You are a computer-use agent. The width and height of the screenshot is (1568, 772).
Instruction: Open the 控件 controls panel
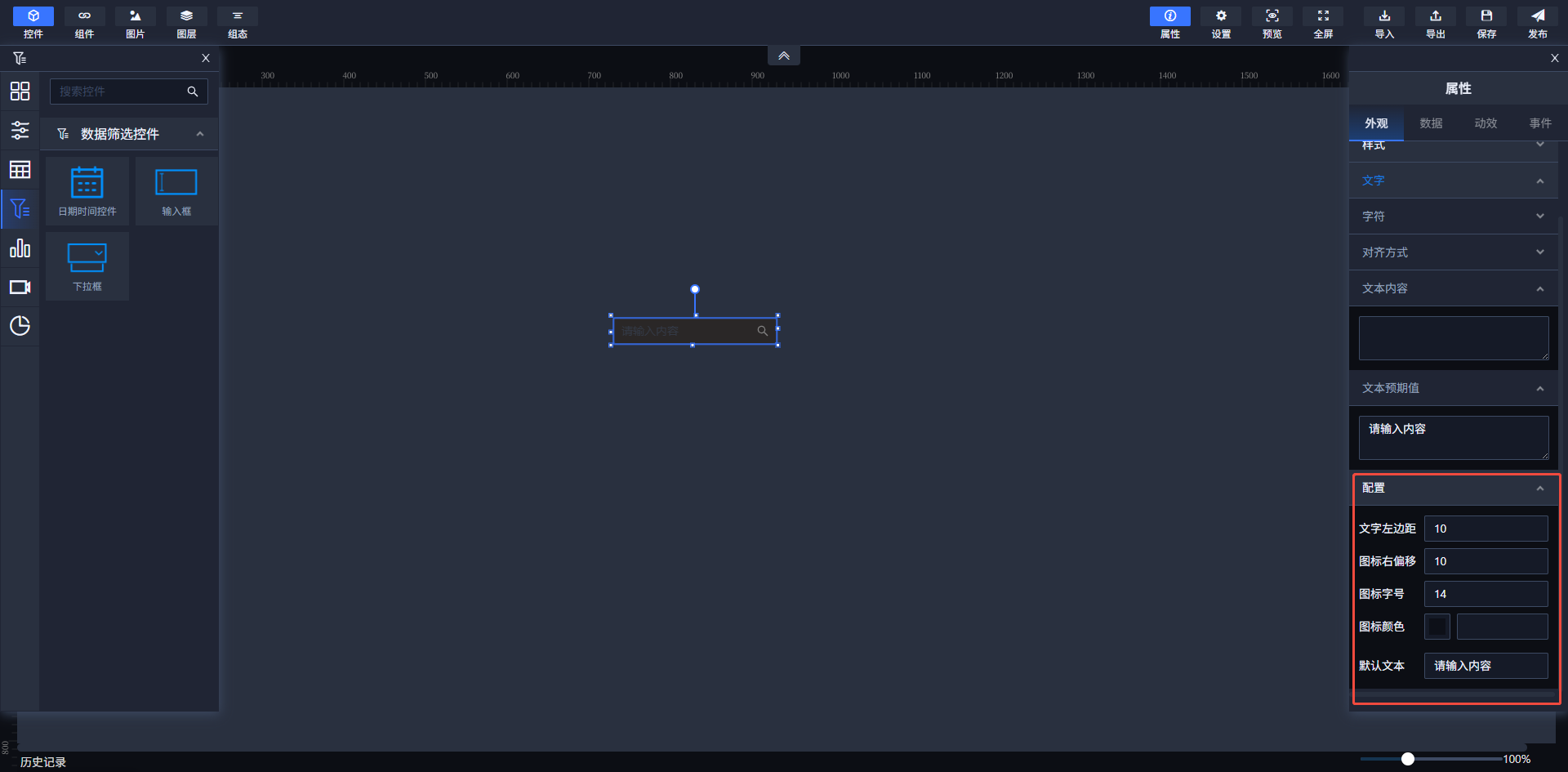point(33,23)
